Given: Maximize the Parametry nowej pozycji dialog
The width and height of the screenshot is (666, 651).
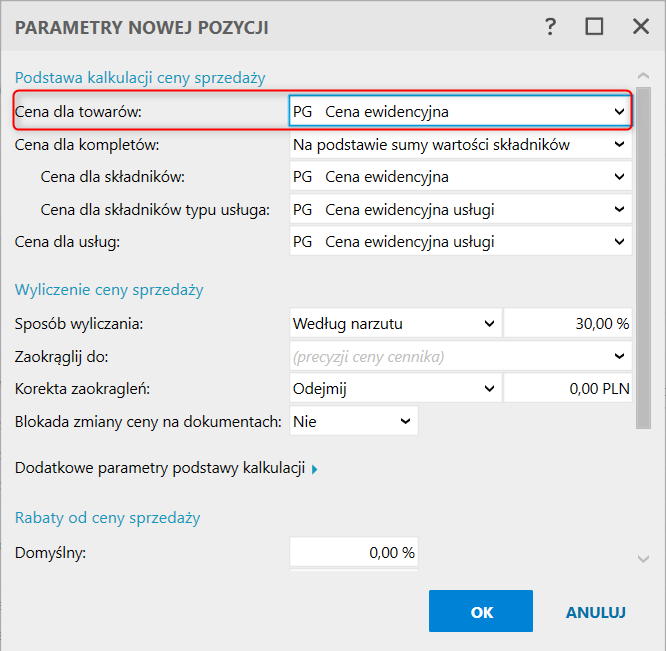Looking at the screenshot, I should pos(595,27).
